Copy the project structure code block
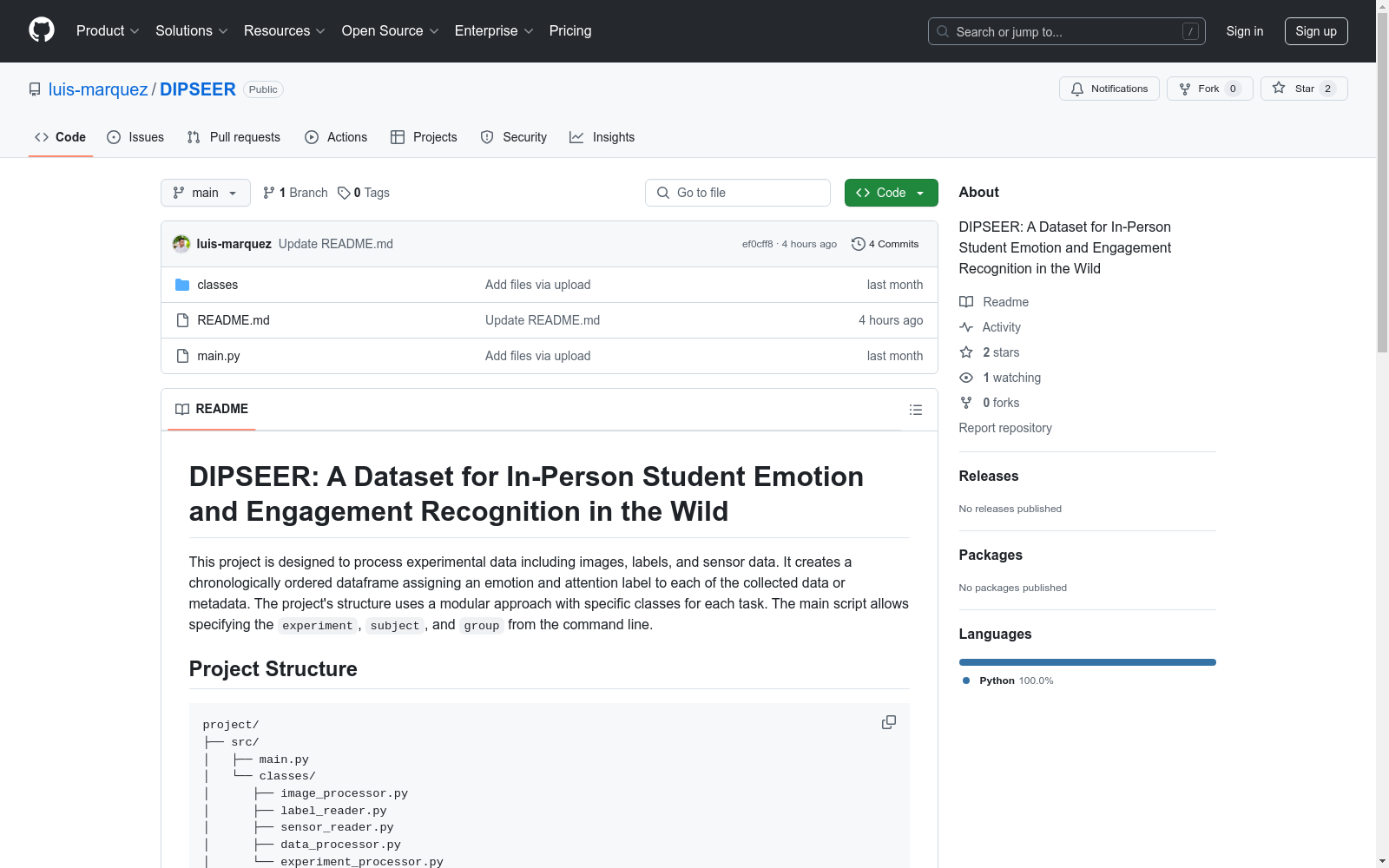The width and height of the screenshot is (1389, 868). [x=889, y=722]
